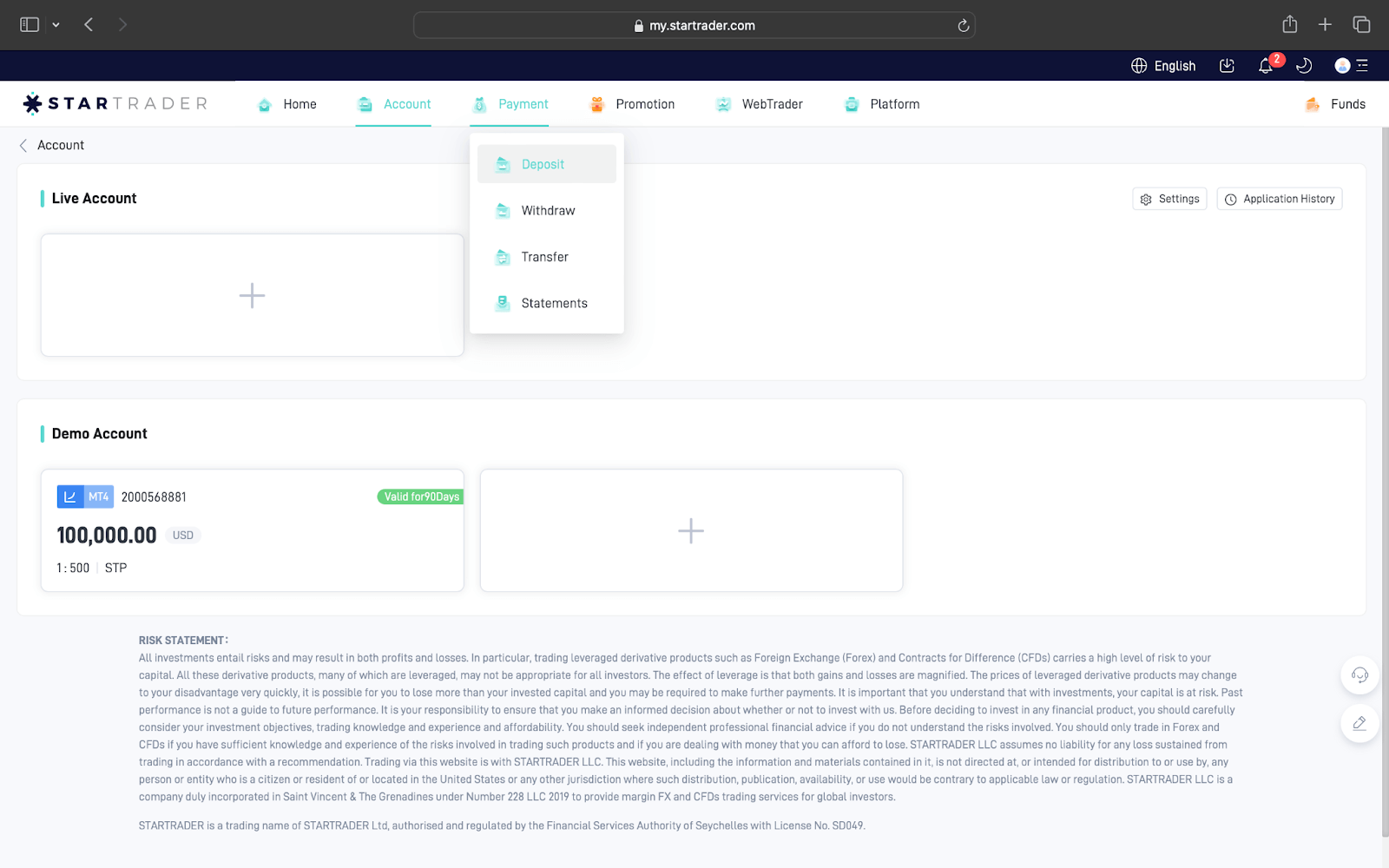Open Application History
This screenshot has width=1389, height=868.
(x=1279, y=199)
